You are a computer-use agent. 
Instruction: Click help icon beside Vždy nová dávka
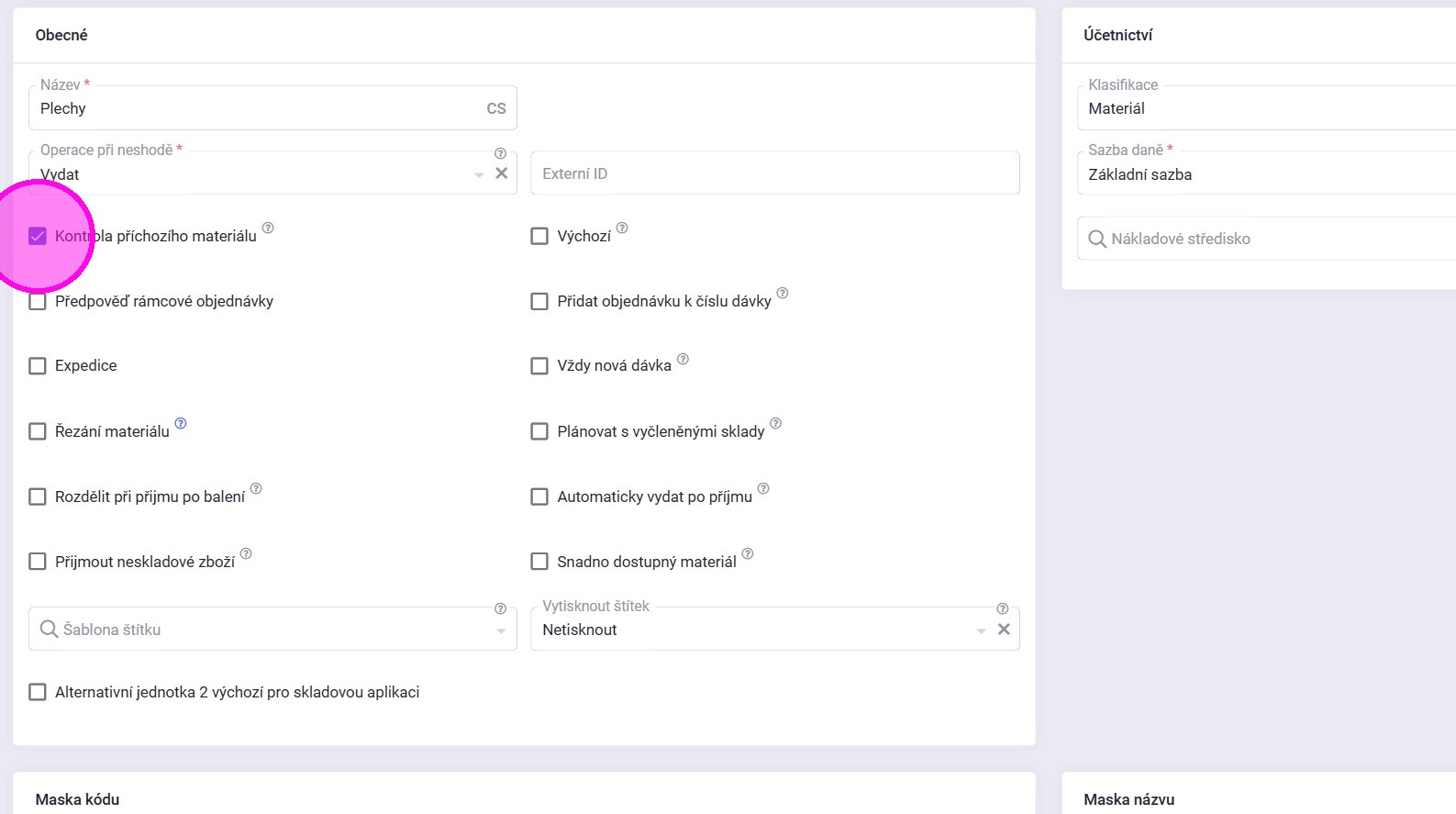click(x=683, y=359)
